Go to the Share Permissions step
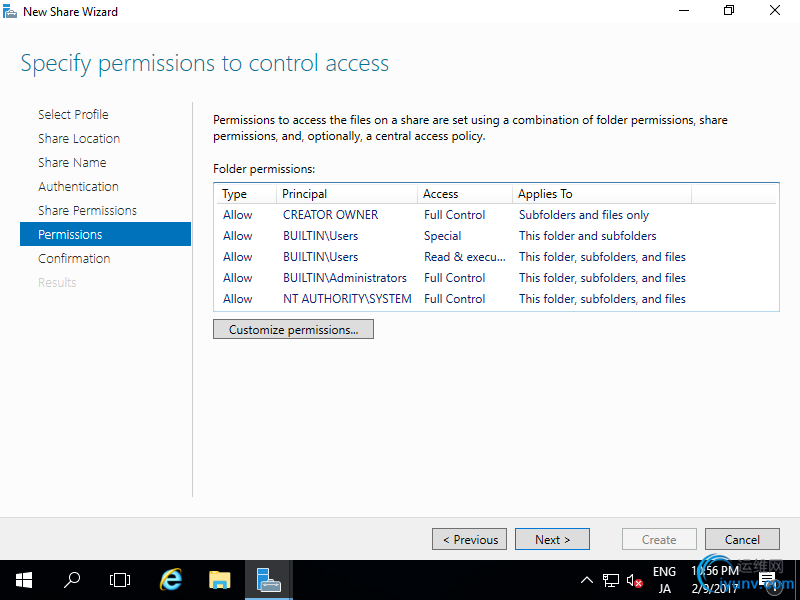The width and height of the screenshot is (800, 600). (87, 210)
